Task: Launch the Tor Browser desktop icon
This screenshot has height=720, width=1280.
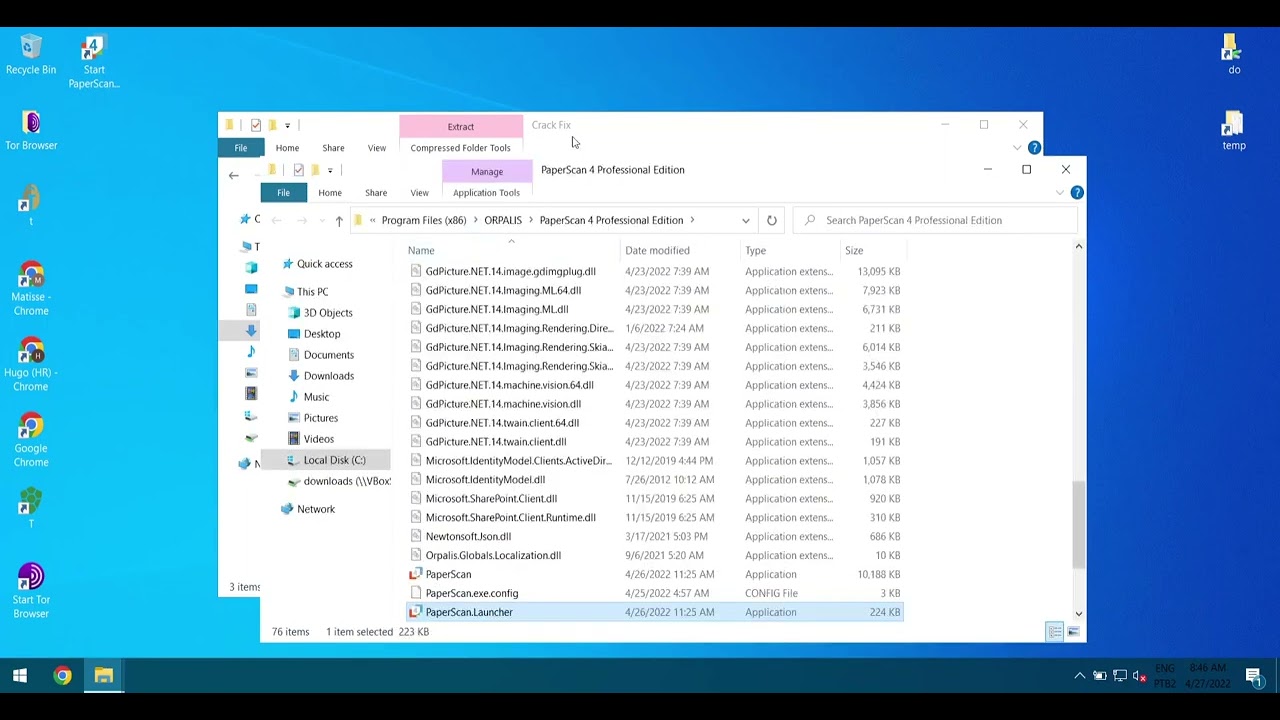Action: pyautogui.click(x=31, y=130)
